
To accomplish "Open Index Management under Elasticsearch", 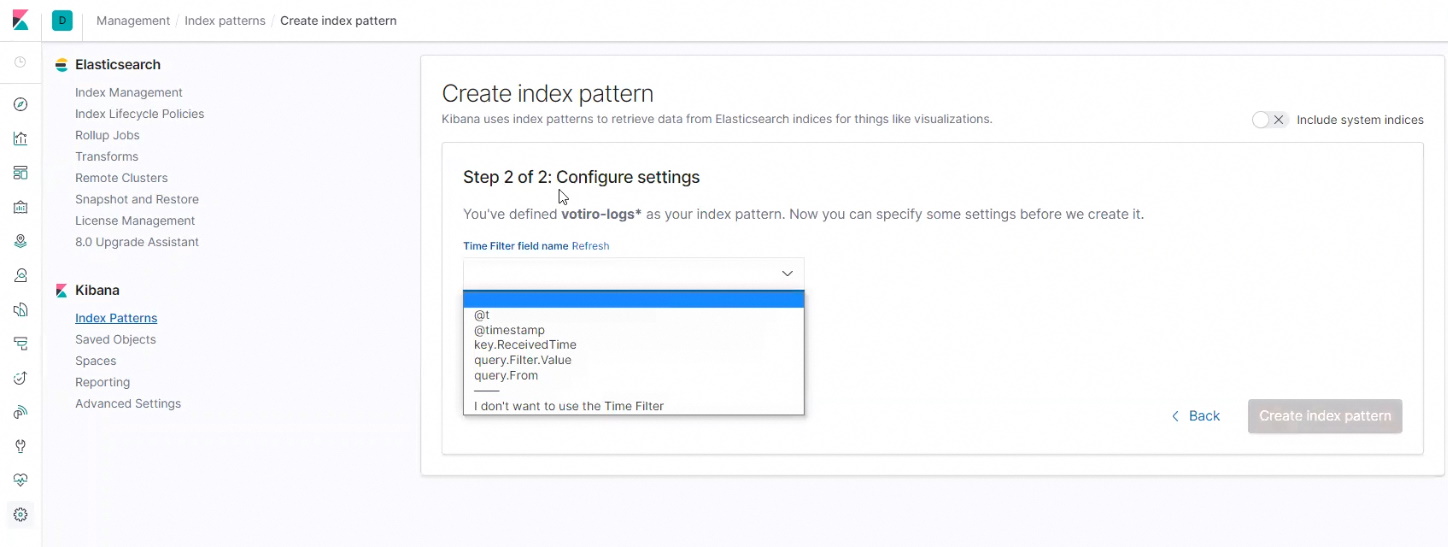I will [129, 92].
